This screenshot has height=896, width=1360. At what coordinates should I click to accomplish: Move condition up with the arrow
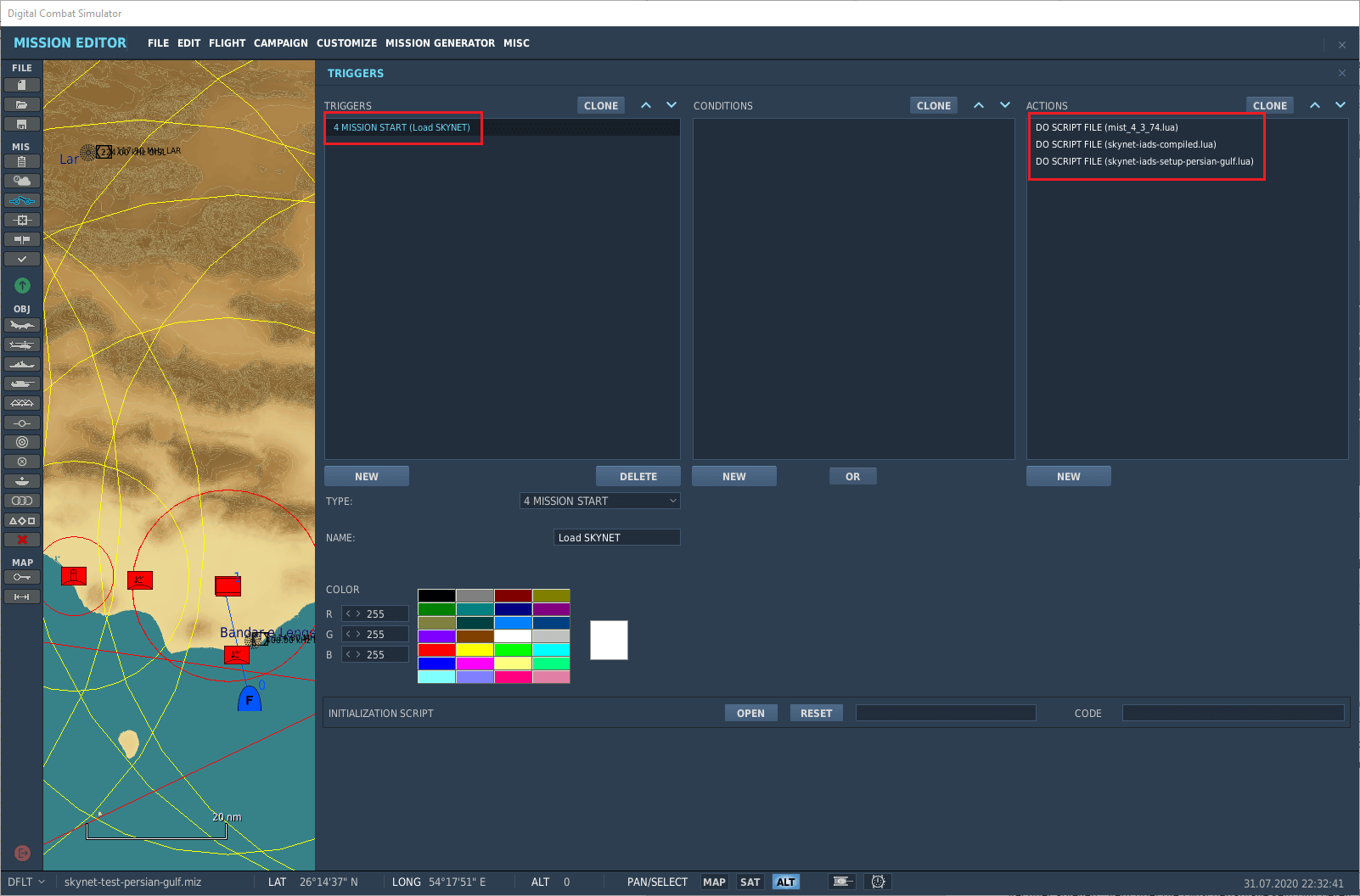979,105
